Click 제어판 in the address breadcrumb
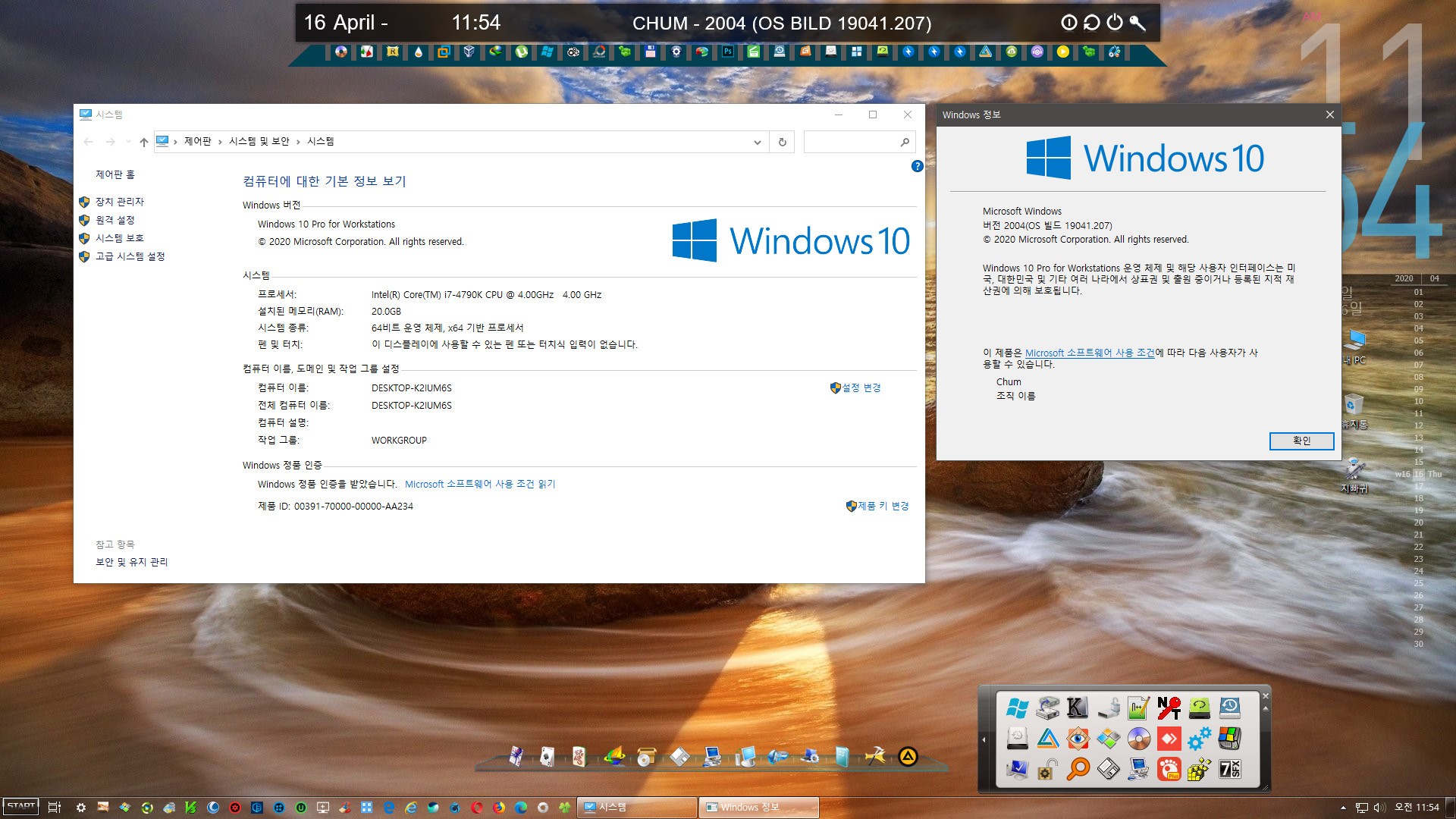Image resolution: width=1456 pixels, height=819 pixels. click(x=197, y=142)
